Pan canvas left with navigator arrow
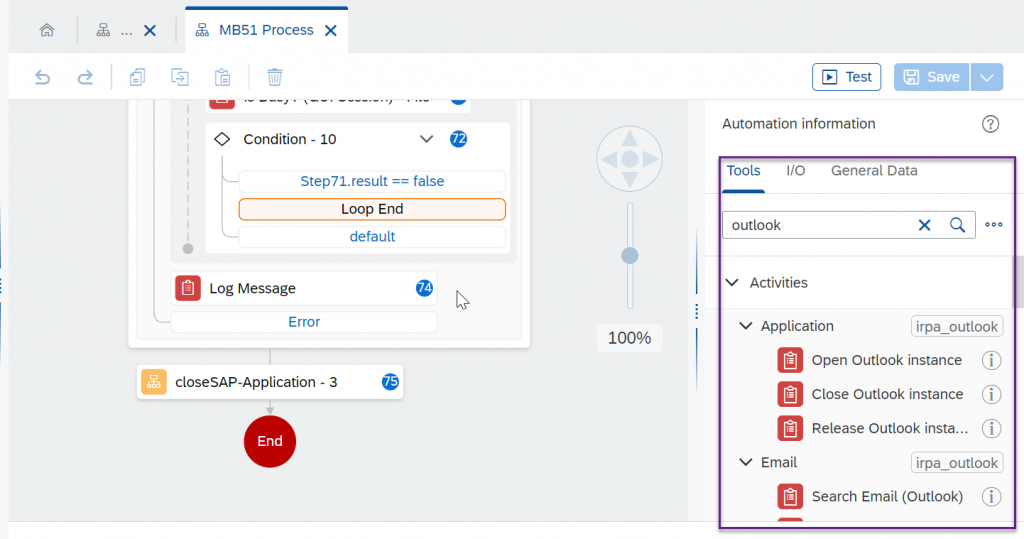Screen dimensions: 1024x539 click(x=609, y=159)
